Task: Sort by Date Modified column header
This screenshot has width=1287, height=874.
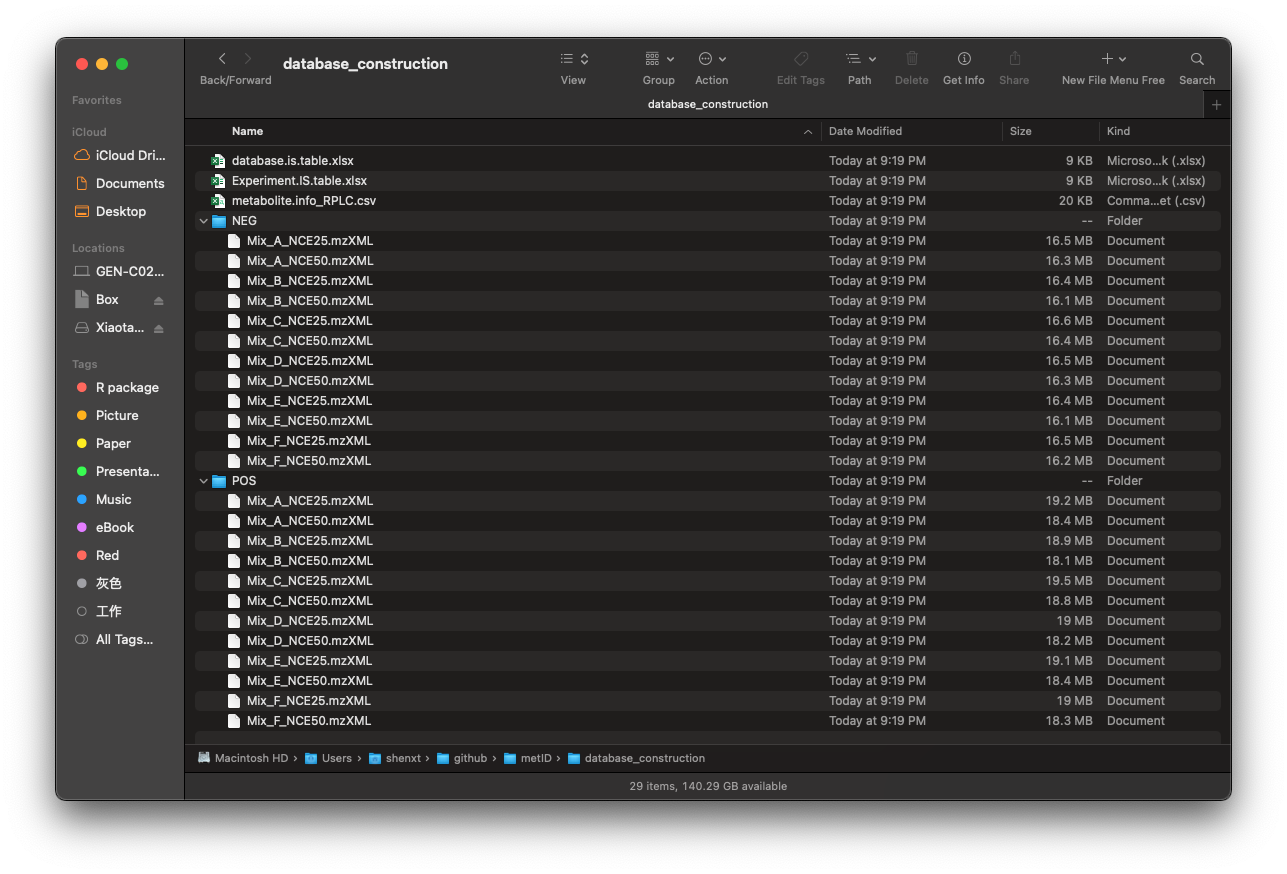Action: coord(865,131)
